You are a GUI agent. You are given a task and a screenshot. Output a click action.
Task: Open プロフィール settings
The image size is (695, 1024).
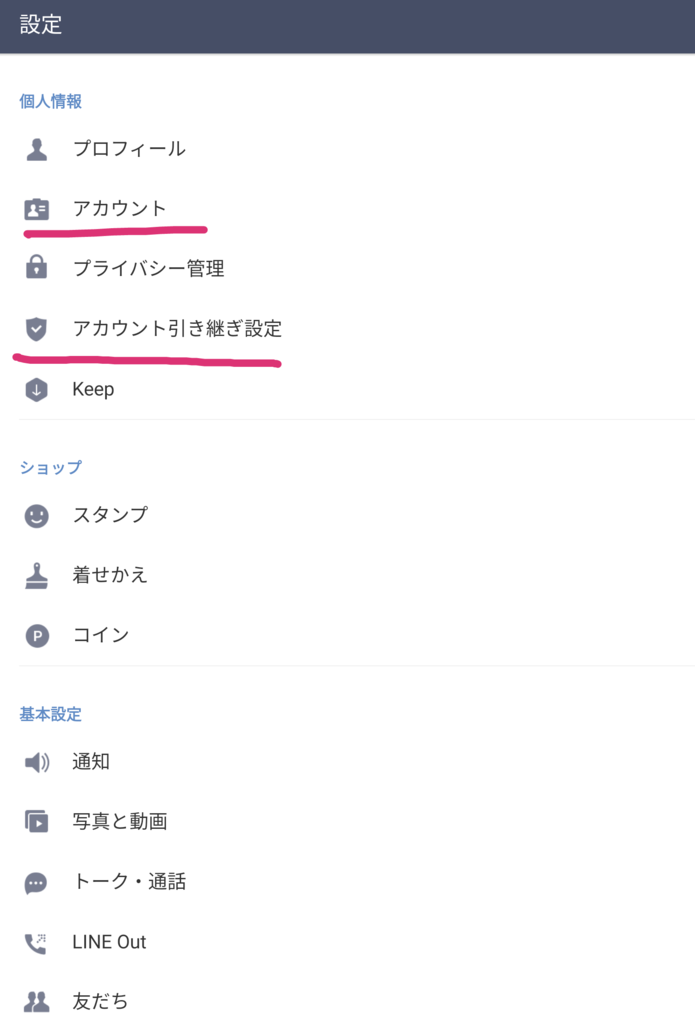[x=129, y=150]
